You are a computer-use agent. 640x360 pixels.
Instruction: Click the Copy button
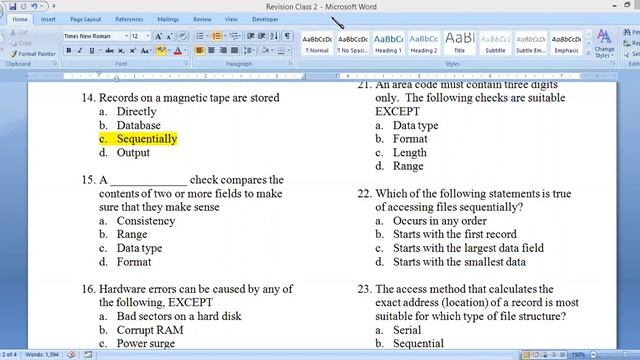click(x=21, y=43)
